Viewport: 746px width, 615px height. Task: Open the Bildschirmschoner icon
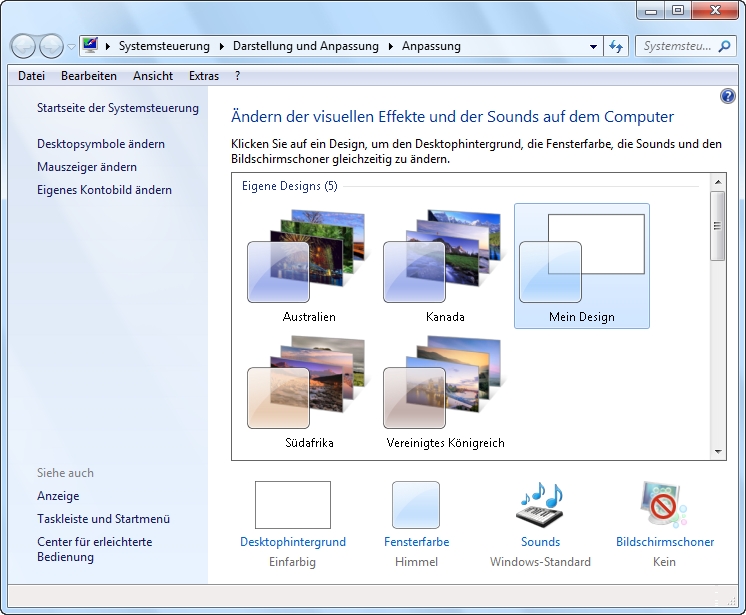coord(665,505)
